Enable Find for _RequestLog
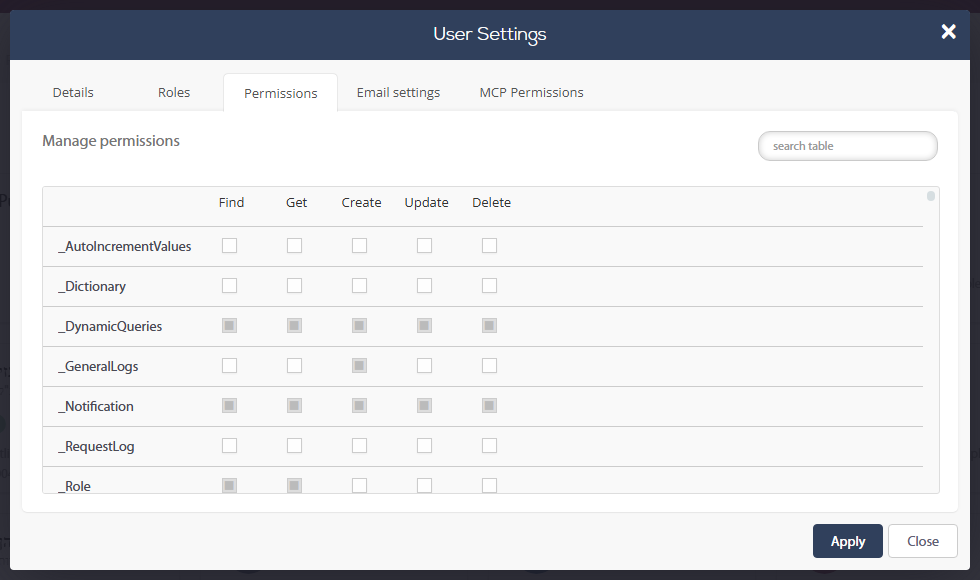The height and width of the screenshot is (580, 980). pyautogui.click(x=229, y=446)
